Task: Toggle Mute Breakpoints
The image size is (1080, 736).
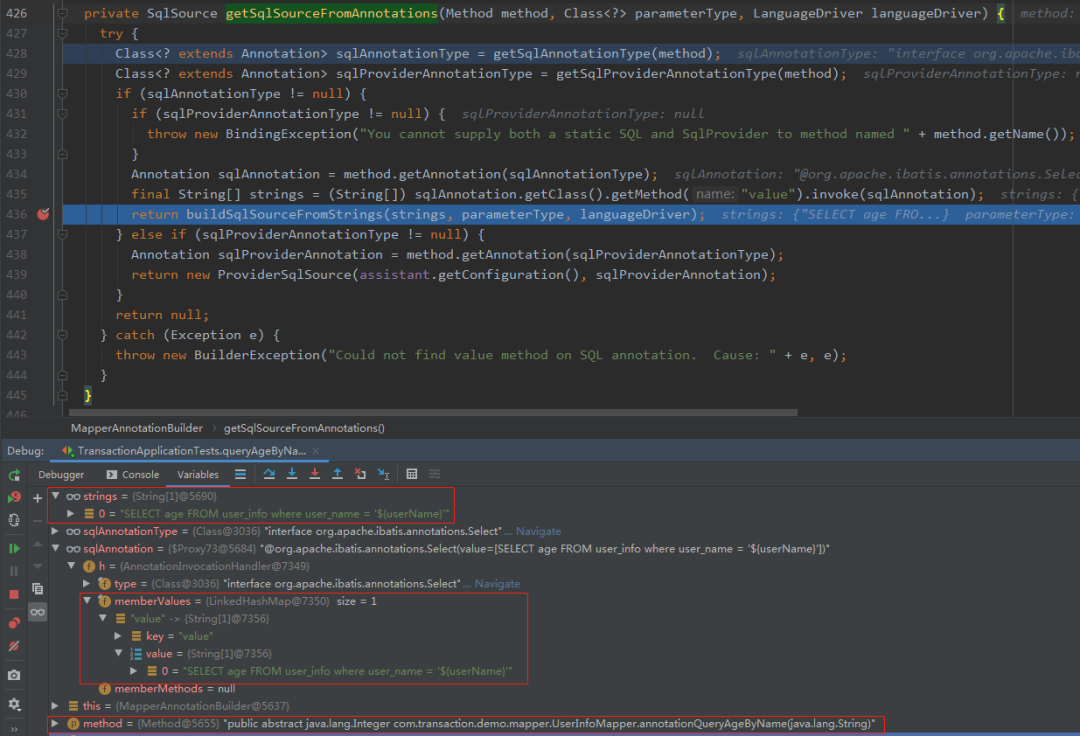Action: pyautogui.click(x=14, y=646)
